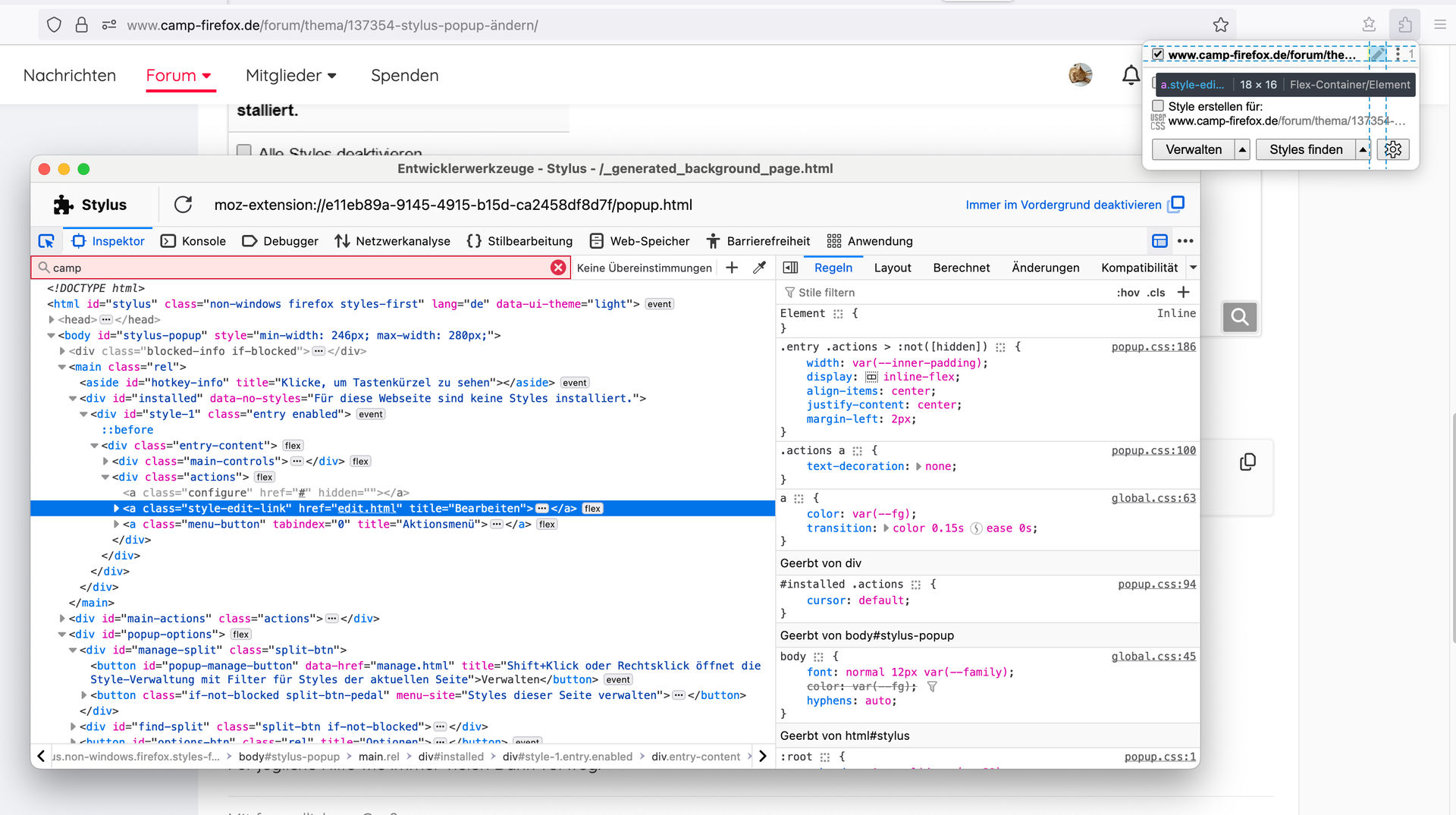Open the popup.css:186 source link
1456x815 pixels.
(1153, 346)
